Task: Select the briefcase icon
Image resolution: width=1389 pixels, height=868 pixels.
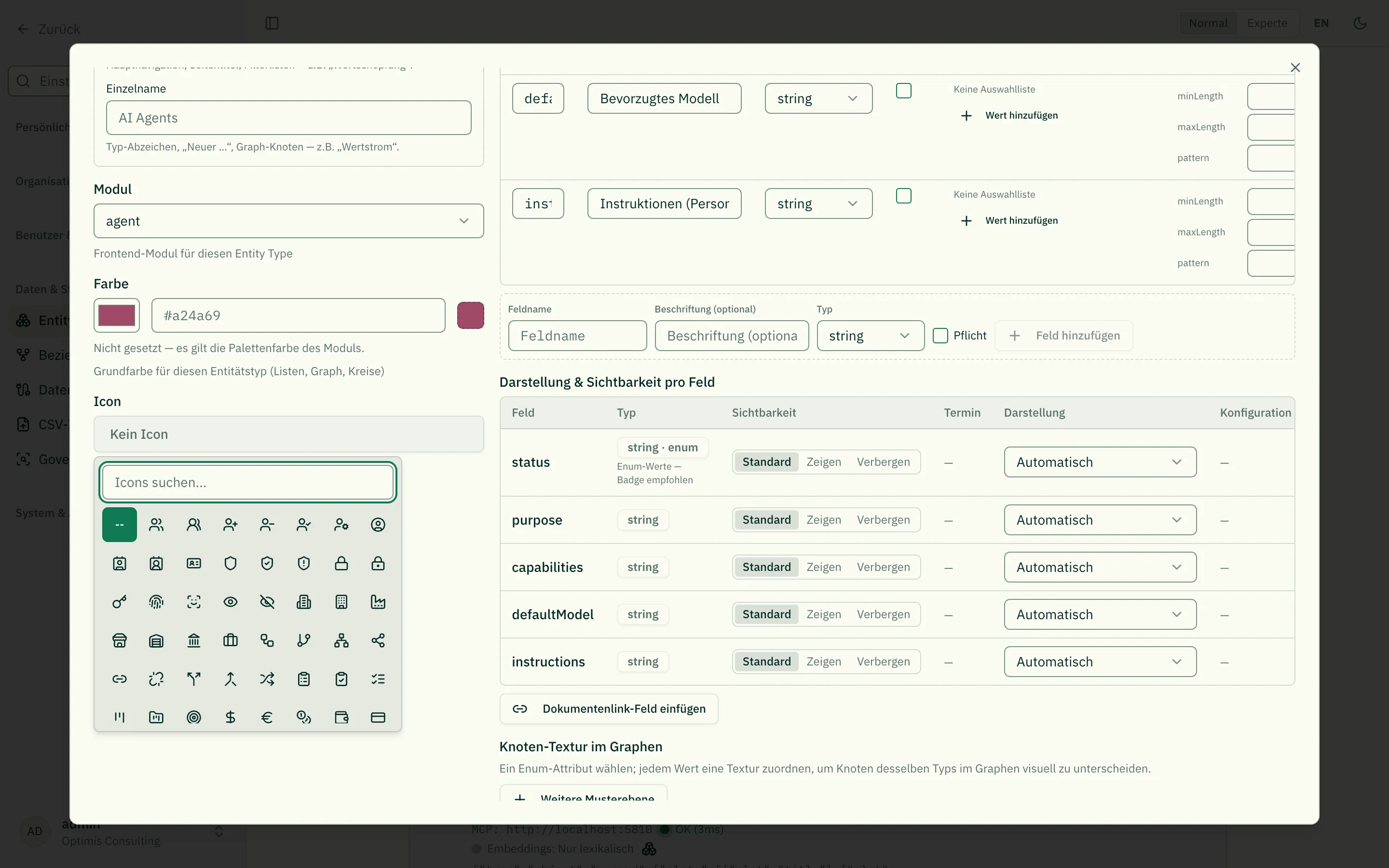Action: point(230,640)
